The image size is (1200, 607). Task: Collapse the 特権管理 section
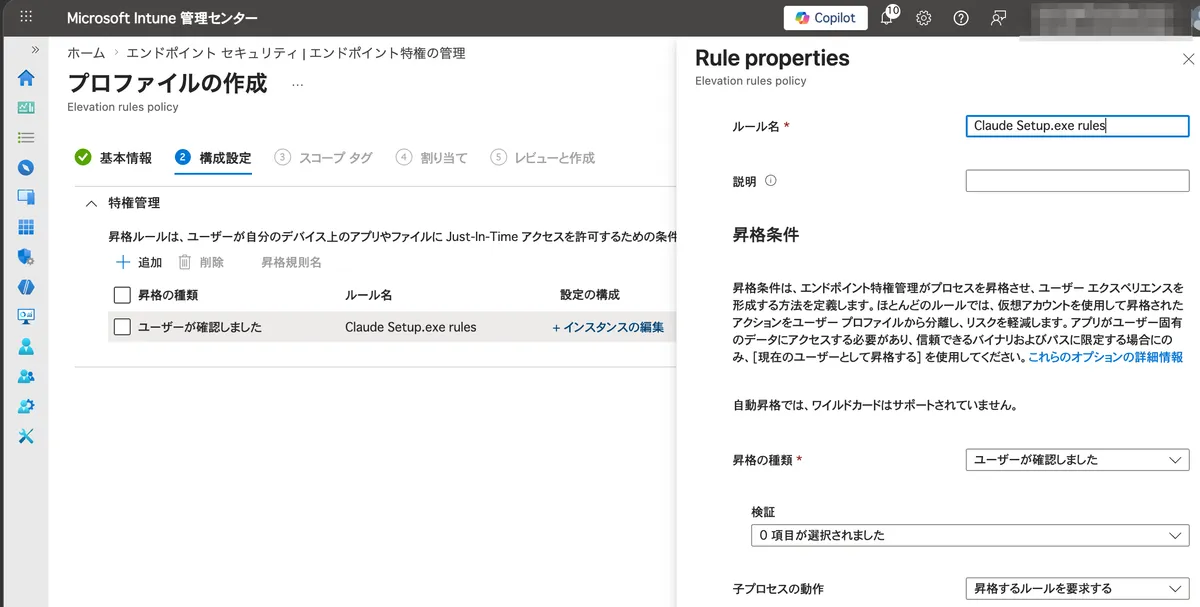point(92,203)
